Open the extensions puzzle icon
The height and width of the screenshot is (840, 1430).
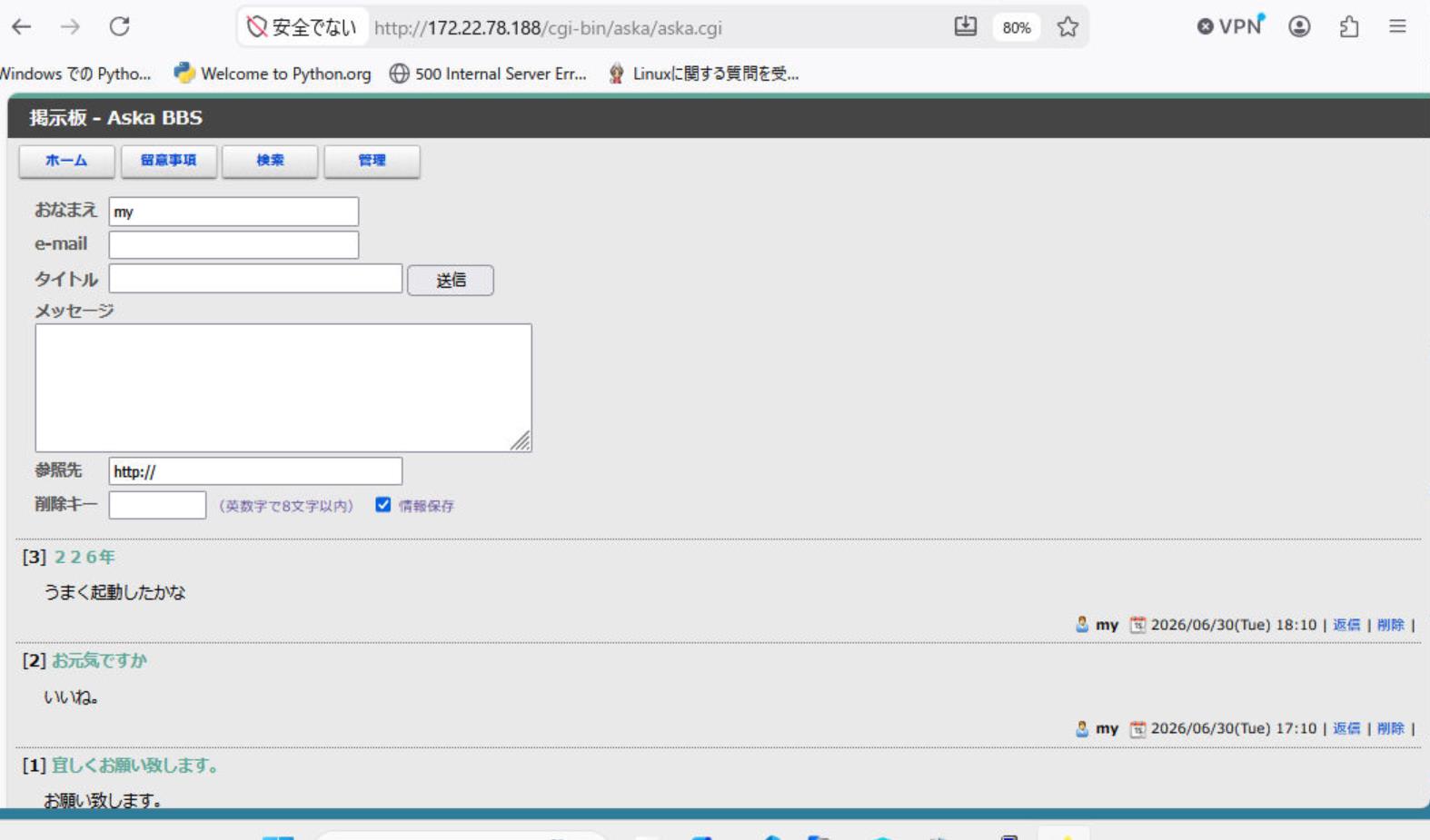[1349, 27]
